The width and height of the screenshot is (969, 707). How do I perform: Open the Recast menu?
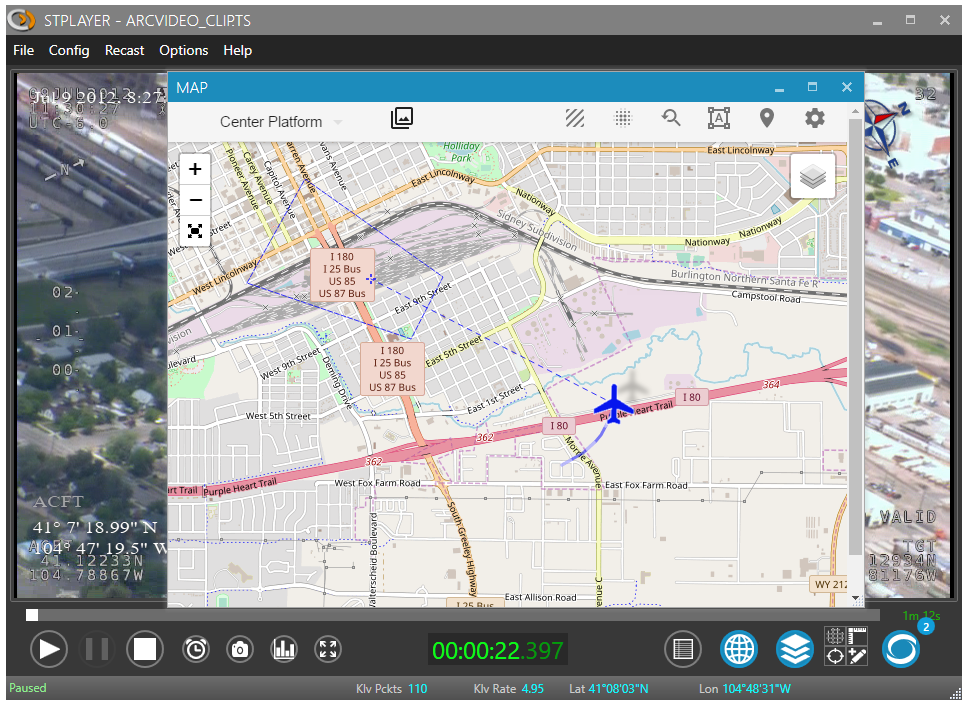[124, 50]
